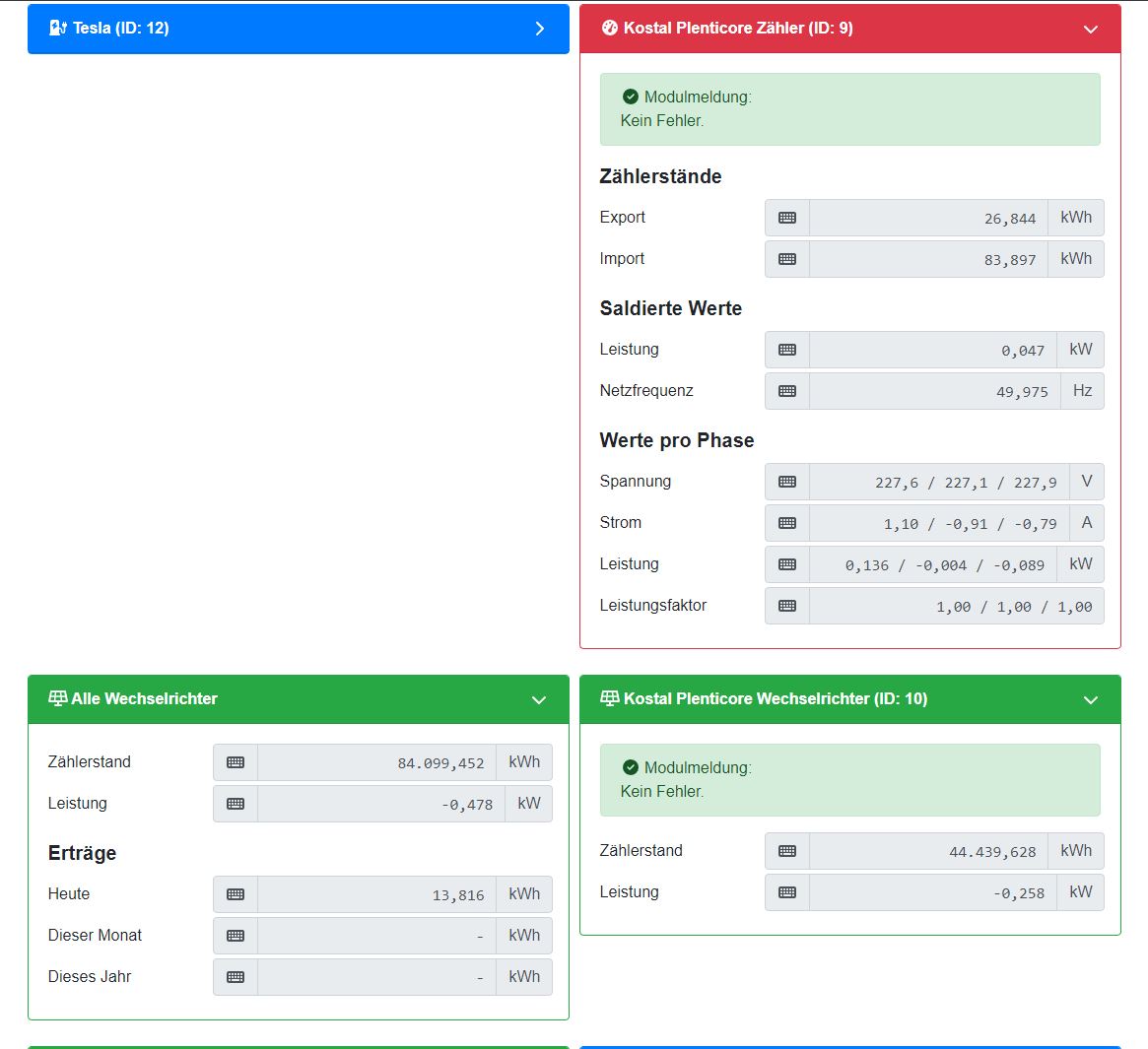Click the Saldierte Werte heading
The height and width of the screenshot is (1049, 1148).
[x=671, y=308]
